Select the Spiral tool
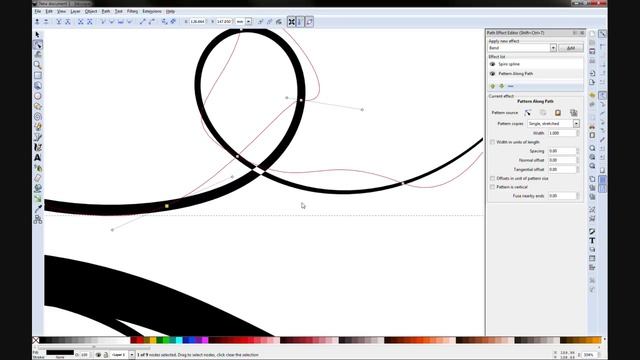Screen dimensions: 640x360 (x=38, y=117)
